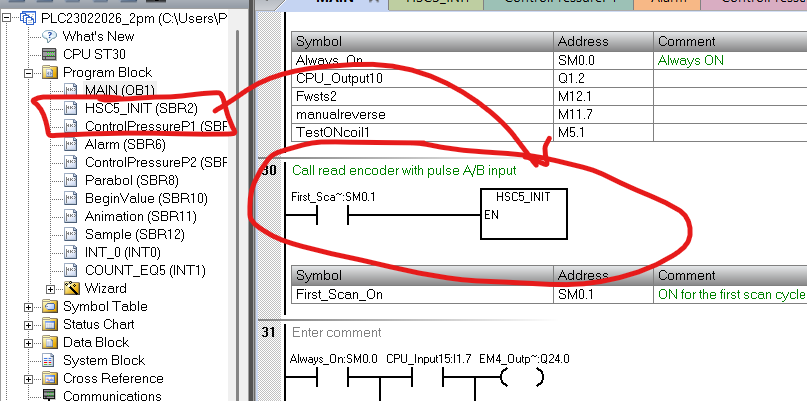807x401 pixels.
Task: Expand the Wizard node
Action: click(51, 288)
